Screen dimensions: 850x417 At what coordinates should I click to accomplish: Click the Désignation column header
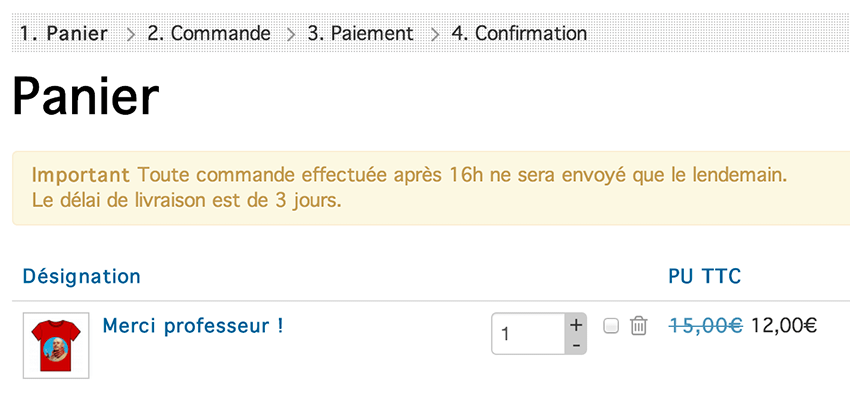tap(81, 276)
